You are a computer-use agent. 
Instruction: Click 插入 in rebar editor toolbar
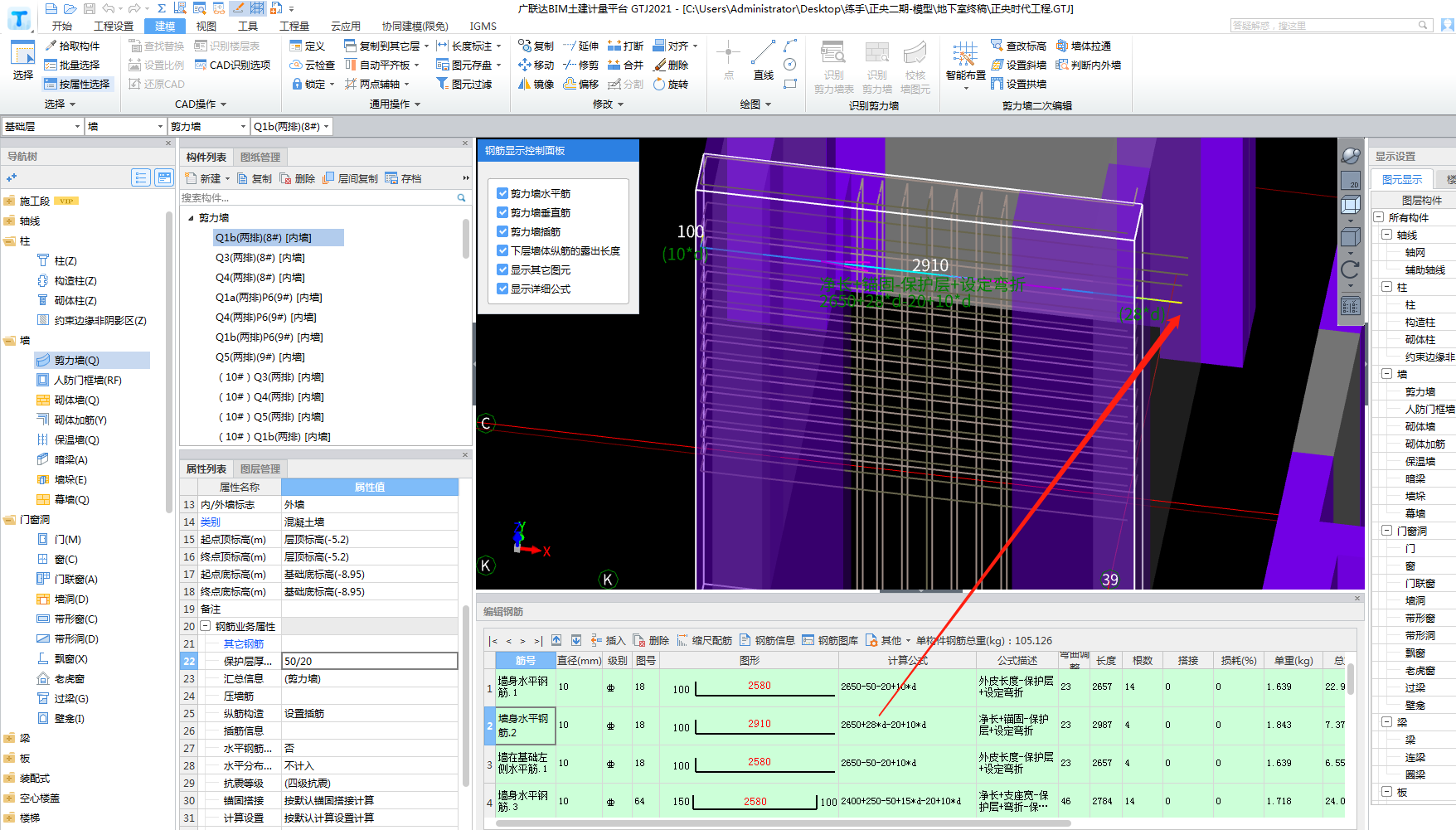(x=608, y=640)
